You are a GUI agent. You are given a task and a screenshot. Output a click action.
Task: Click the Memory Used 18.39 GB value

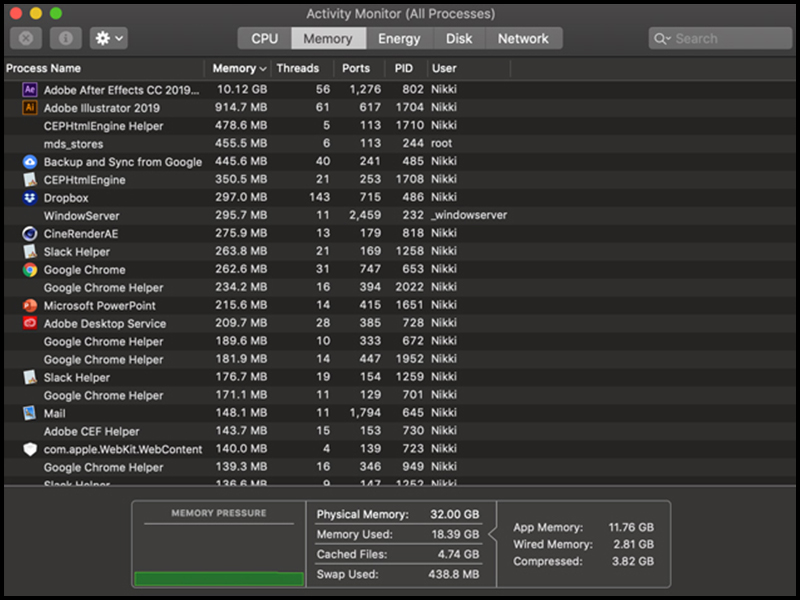(455, 534)
